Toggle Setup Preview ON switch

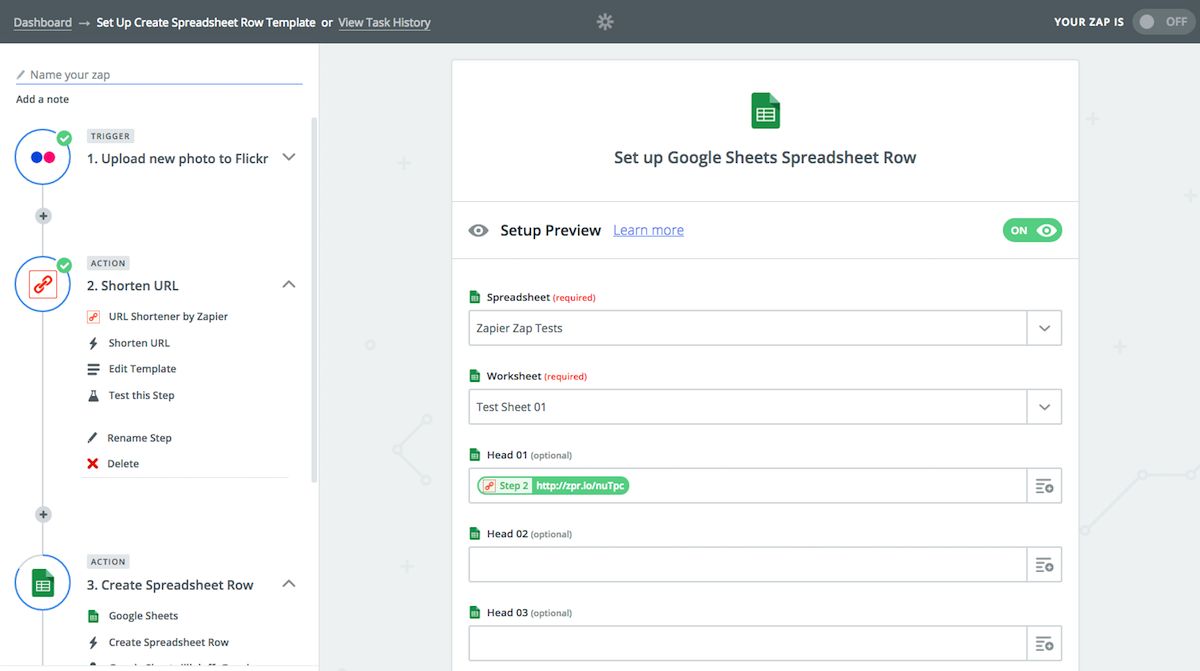[1032, 230]
